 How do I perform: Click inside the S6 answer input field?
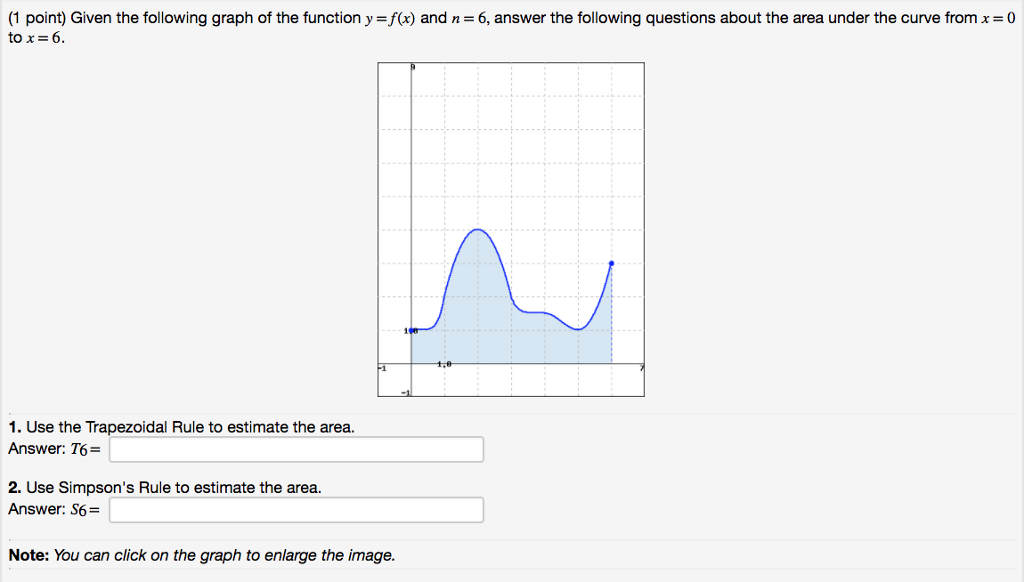[x=295, y=509]
